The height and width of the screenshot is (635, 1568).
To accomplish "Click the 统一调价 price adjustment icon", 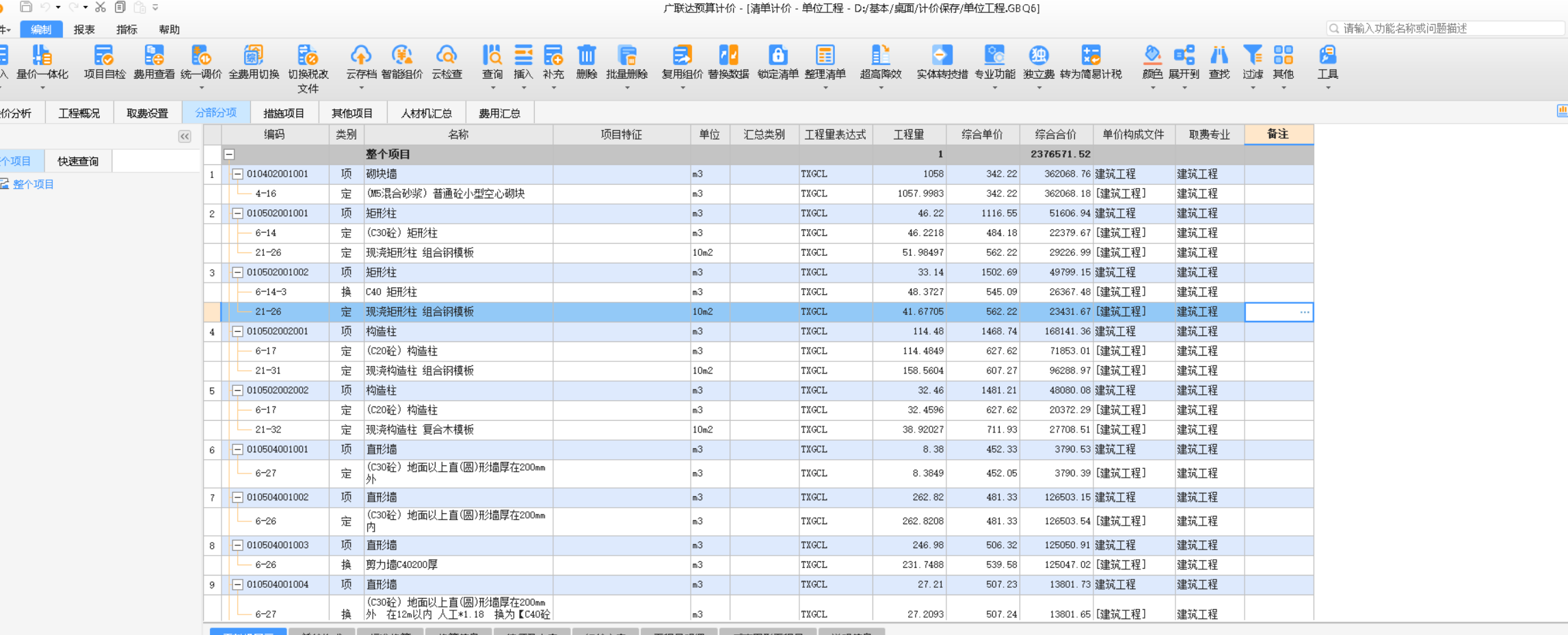I will click(201, 55).
